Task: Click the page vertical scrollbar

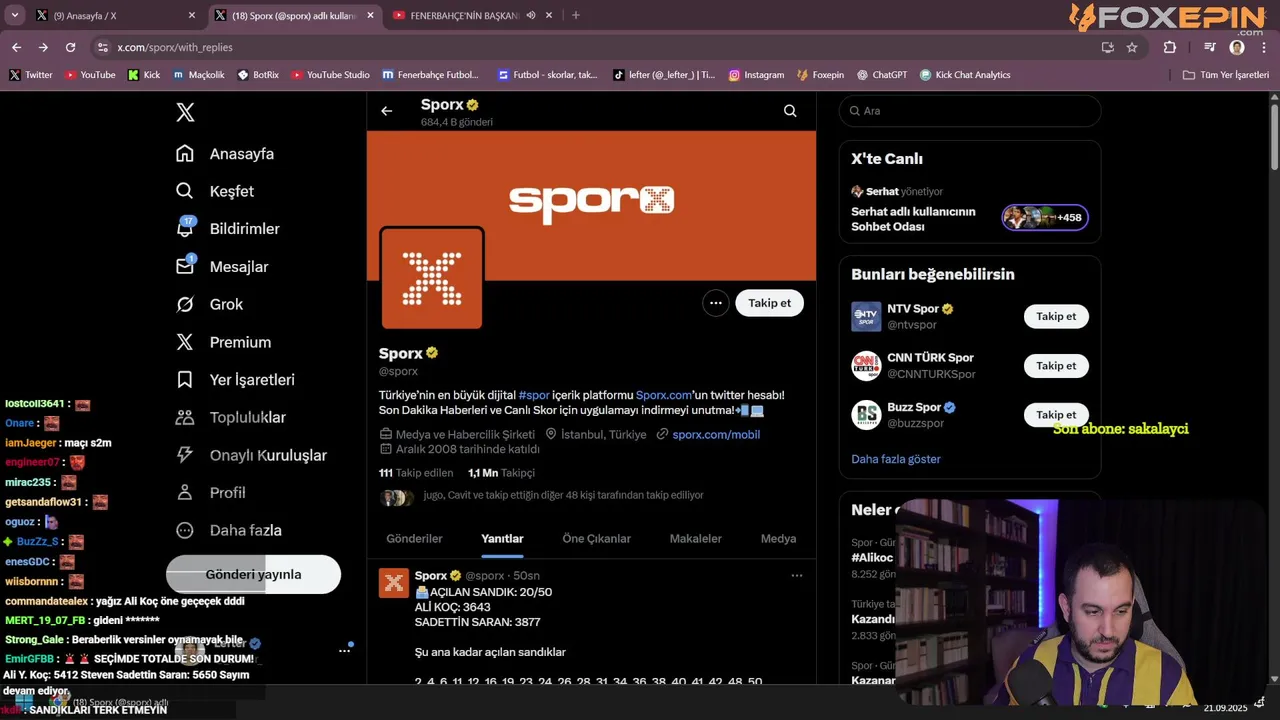Action: tap(1274, 135)
